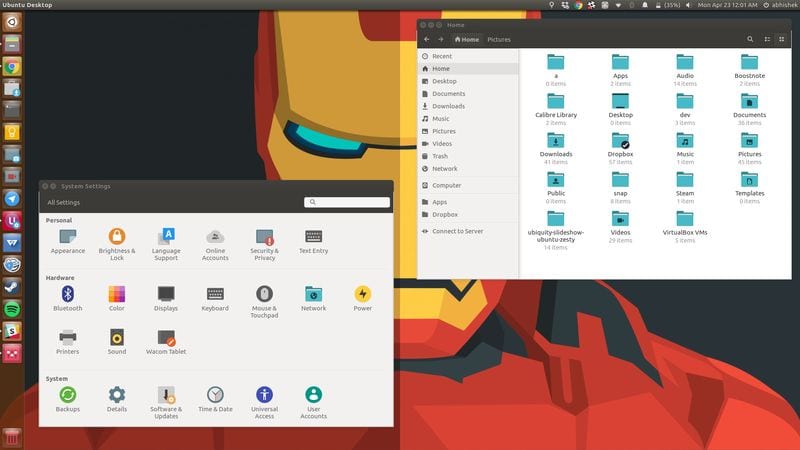This screenshot has height=450, width=800.
Task: Select Computer in Files sidebar
Action: coord(468,186)
